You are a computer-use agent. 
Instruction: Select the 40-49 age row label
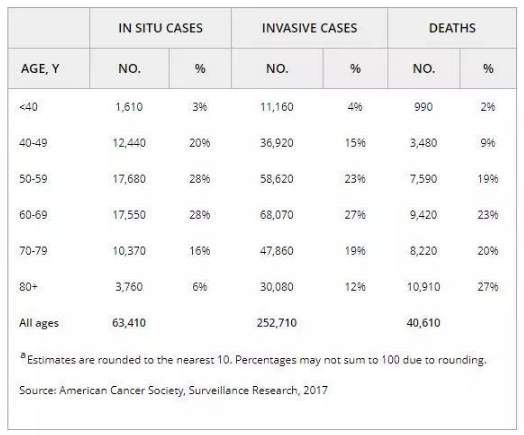(x=33, y=143)
